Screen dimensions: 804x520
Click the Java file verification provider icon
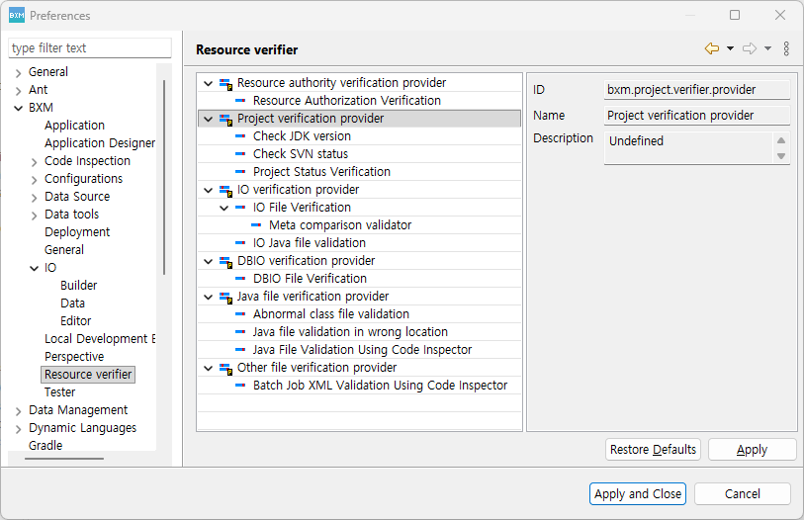[x=226, y=297]
